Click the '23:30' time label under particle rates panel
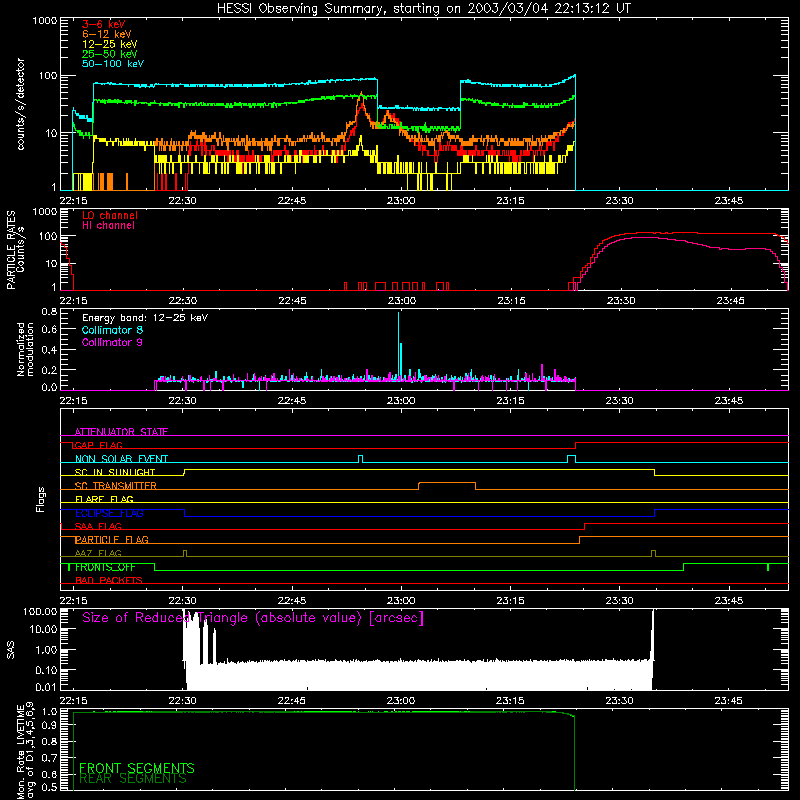Viewport: 800px width, 800px height. [620, 301]
